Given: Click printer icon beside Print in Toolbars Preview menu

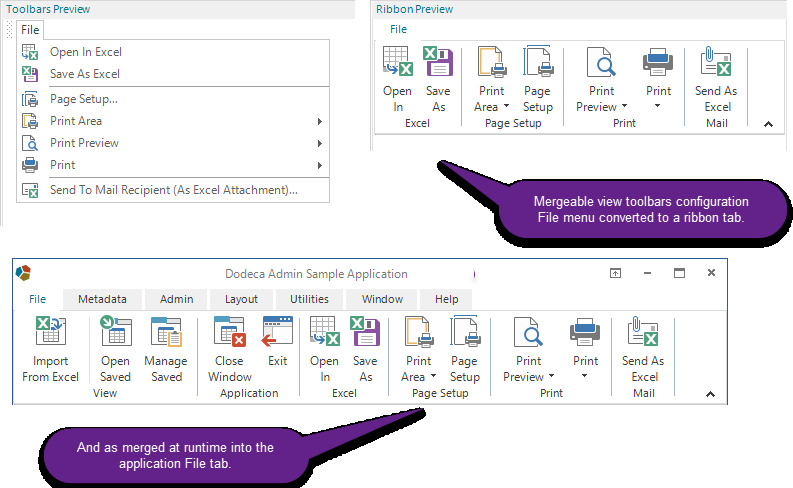Looking at the screenshot, I should click(30, 165).
